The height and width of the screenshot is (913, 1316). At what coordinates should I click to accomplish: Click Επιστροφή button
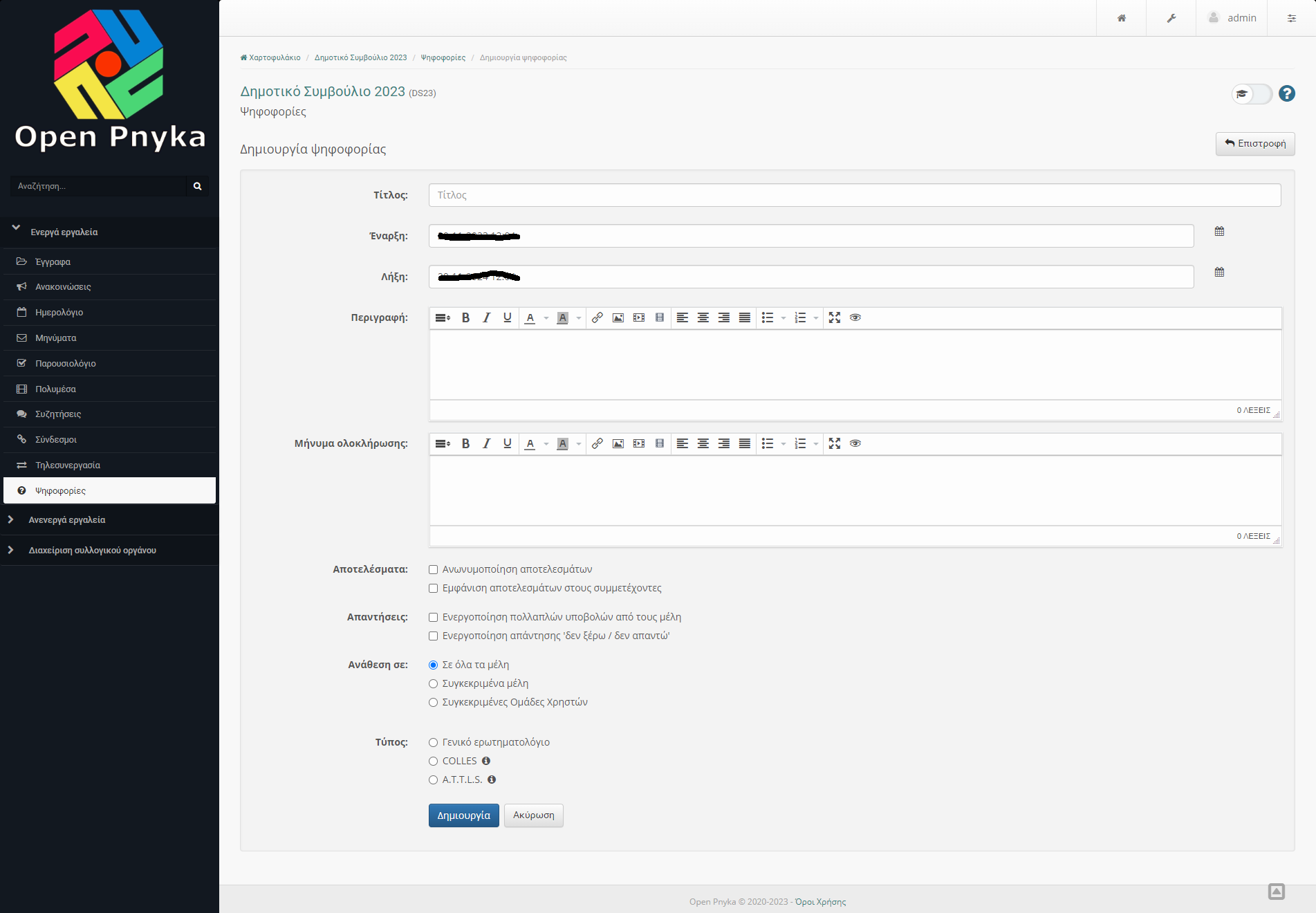coord(1255,144)
